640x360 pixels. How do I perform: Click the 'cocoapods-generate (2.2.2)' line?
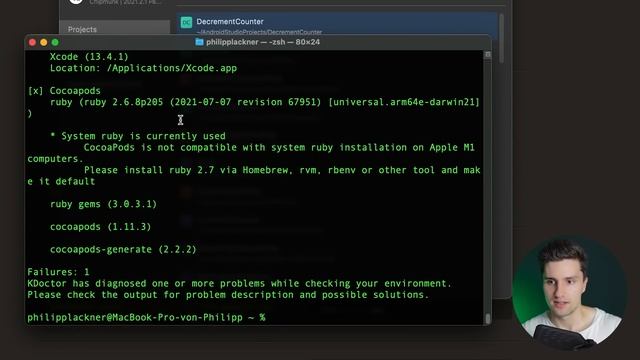click(123, 249)
